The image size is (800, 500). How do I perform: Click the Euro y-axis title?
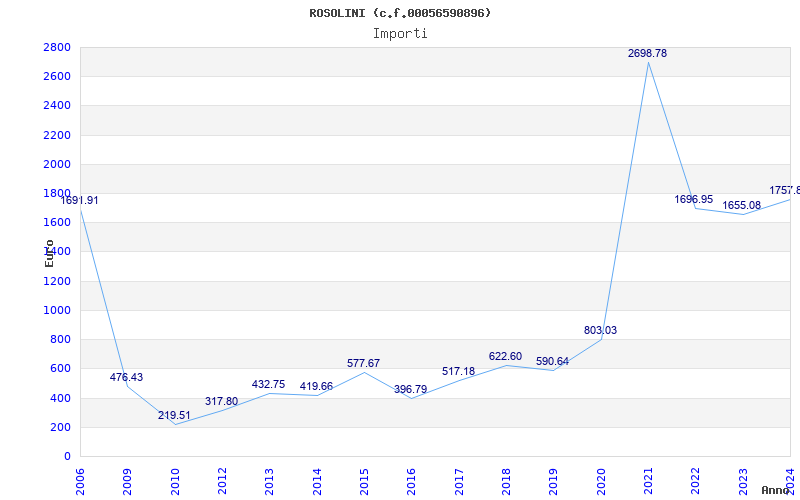(x=49, y=253)
